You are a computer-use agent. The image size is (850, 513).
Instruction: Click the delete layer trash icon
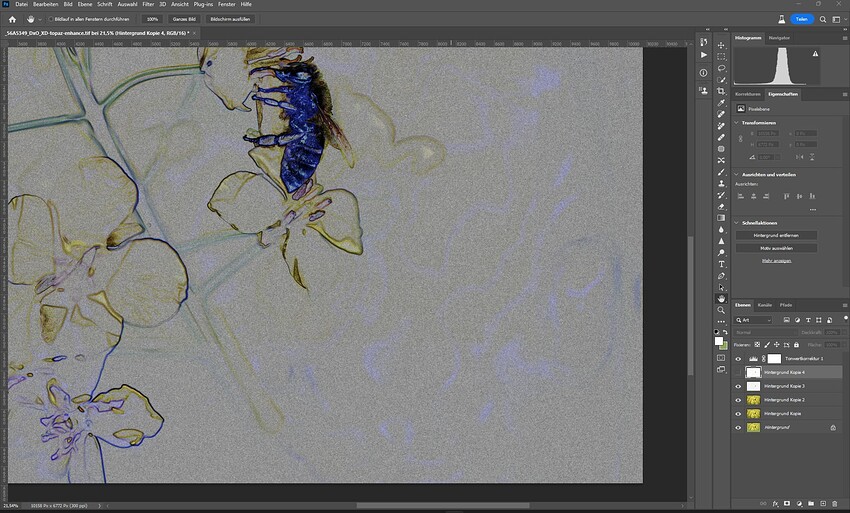pyautogui.click(x=835, y=504)
